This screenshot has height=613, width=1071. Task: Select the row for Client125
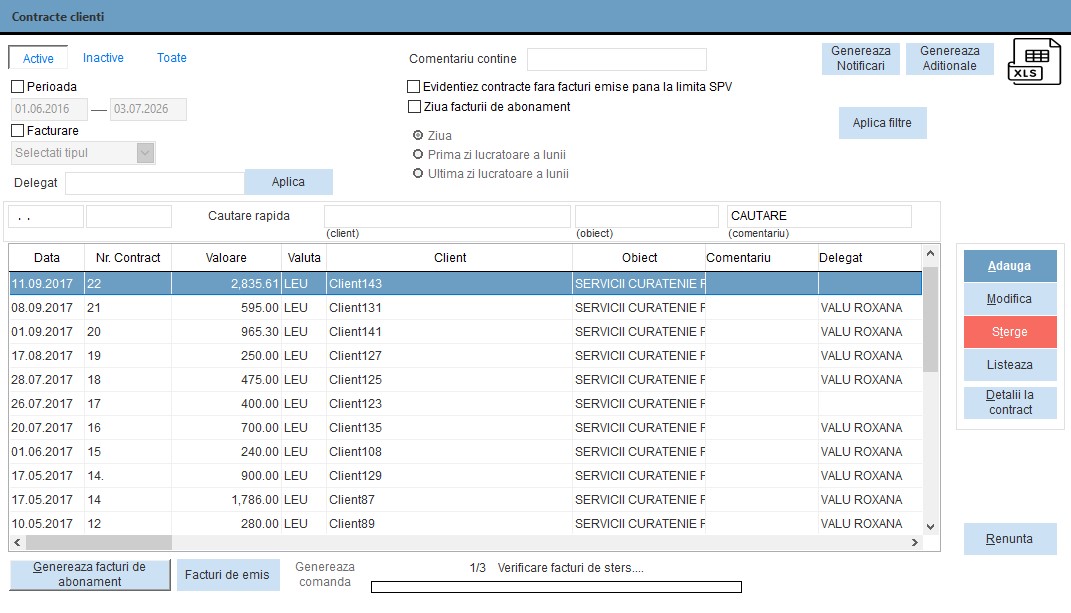tap(465, 379)
